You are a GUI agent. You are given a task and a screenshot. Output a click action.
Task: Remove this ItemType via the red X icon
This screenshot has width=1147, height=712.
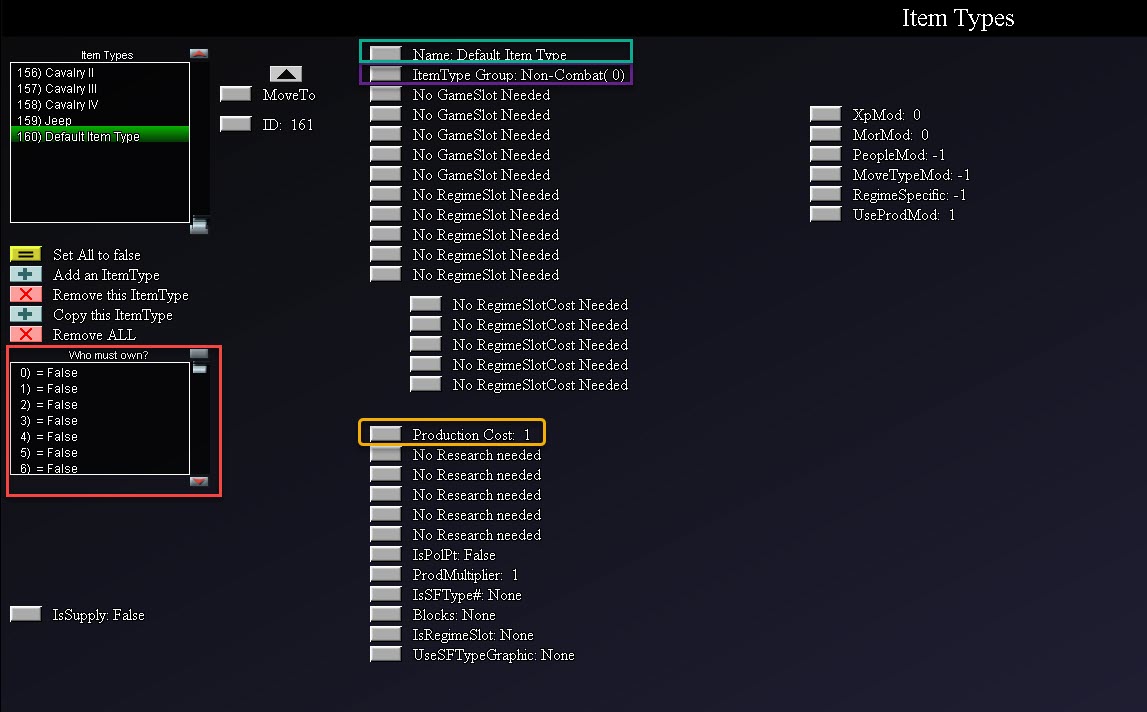[x=24, y=294]
